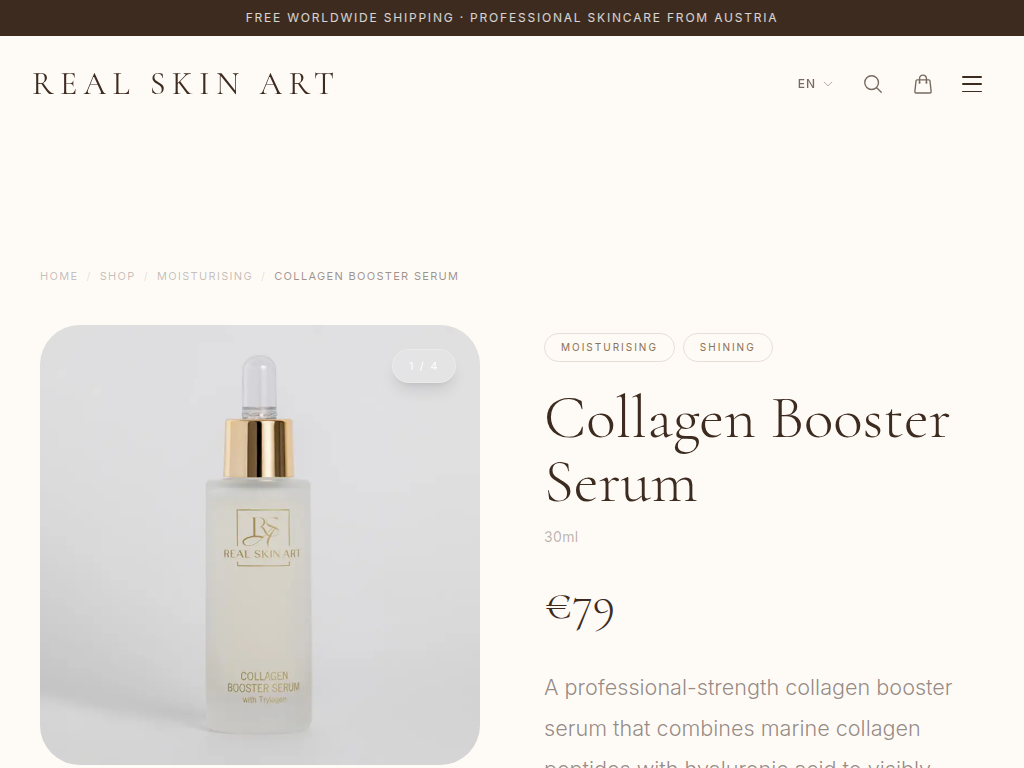Click the Collagen Booster Serum product title
This screenshot has width=1024, height=768.
747,451
